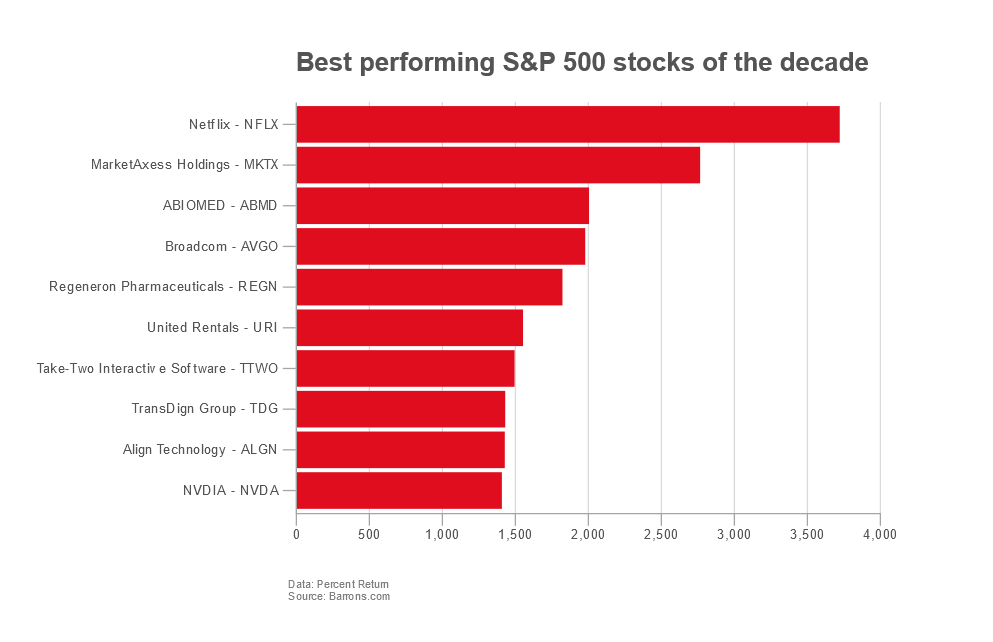
Task: Click the 500 x-axis tick label
Action: 369,535
